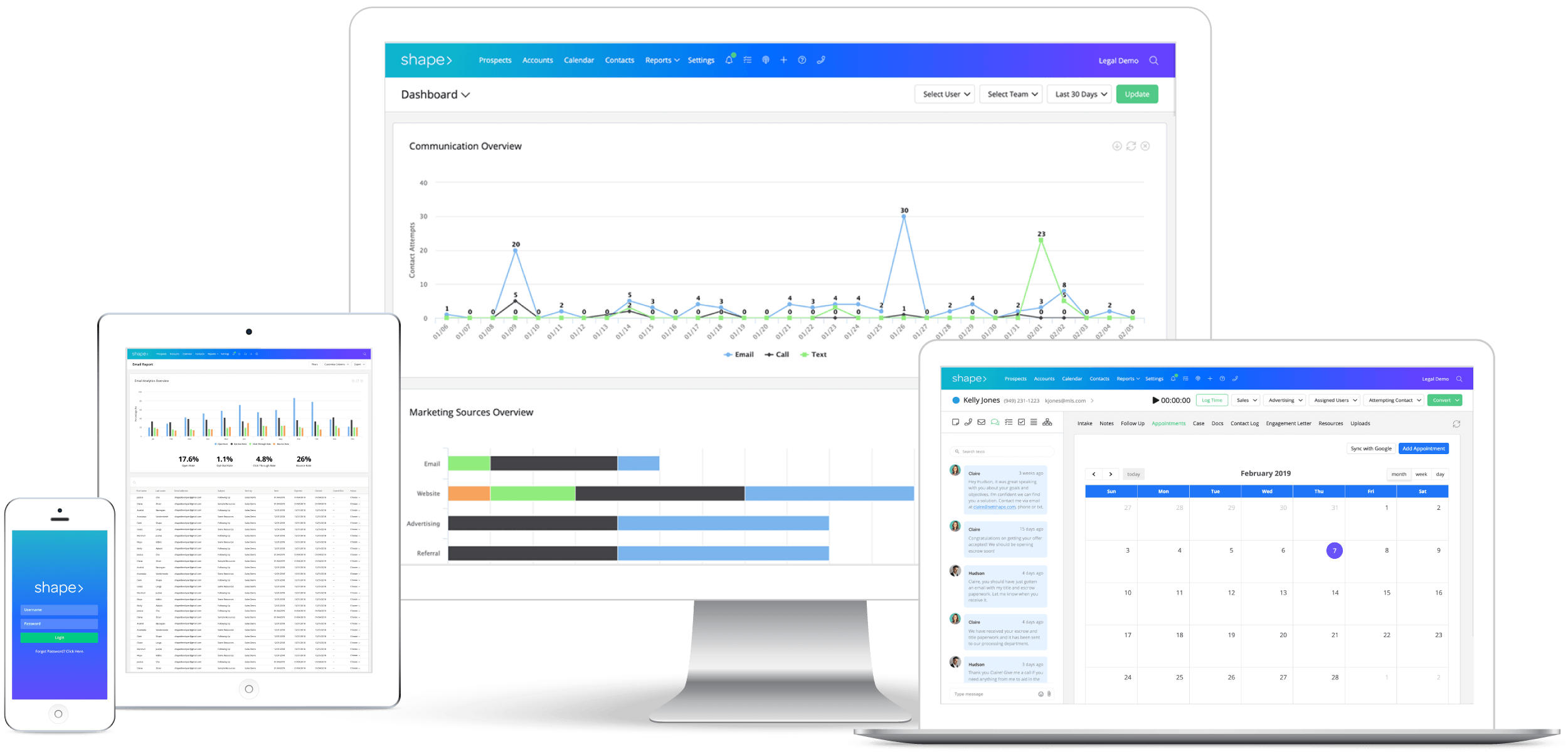Open the email envelope icon on Kelly Jones' record

click(982, 422)
